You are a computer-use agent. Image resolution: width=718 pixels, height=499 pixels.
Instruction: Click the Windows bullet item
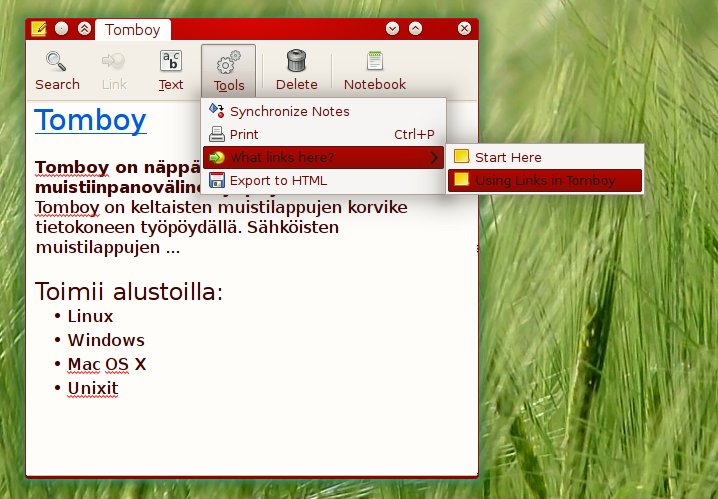pos(106,340)
